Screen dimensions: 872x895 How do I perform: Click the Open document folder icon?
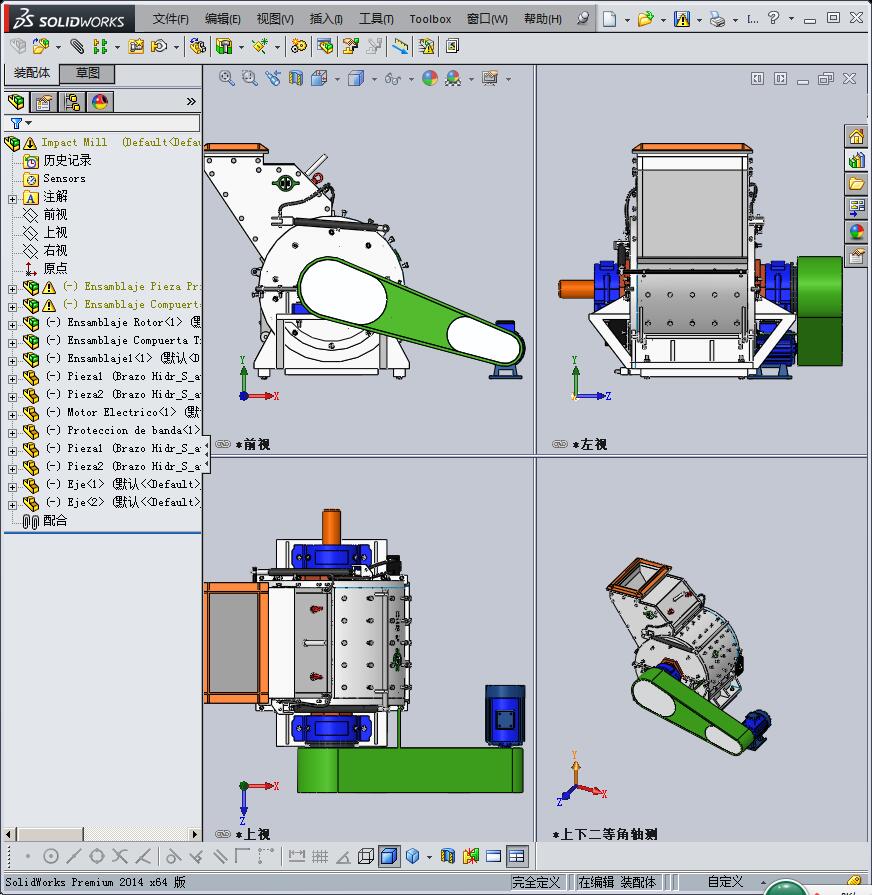click(x=645, y=19)
